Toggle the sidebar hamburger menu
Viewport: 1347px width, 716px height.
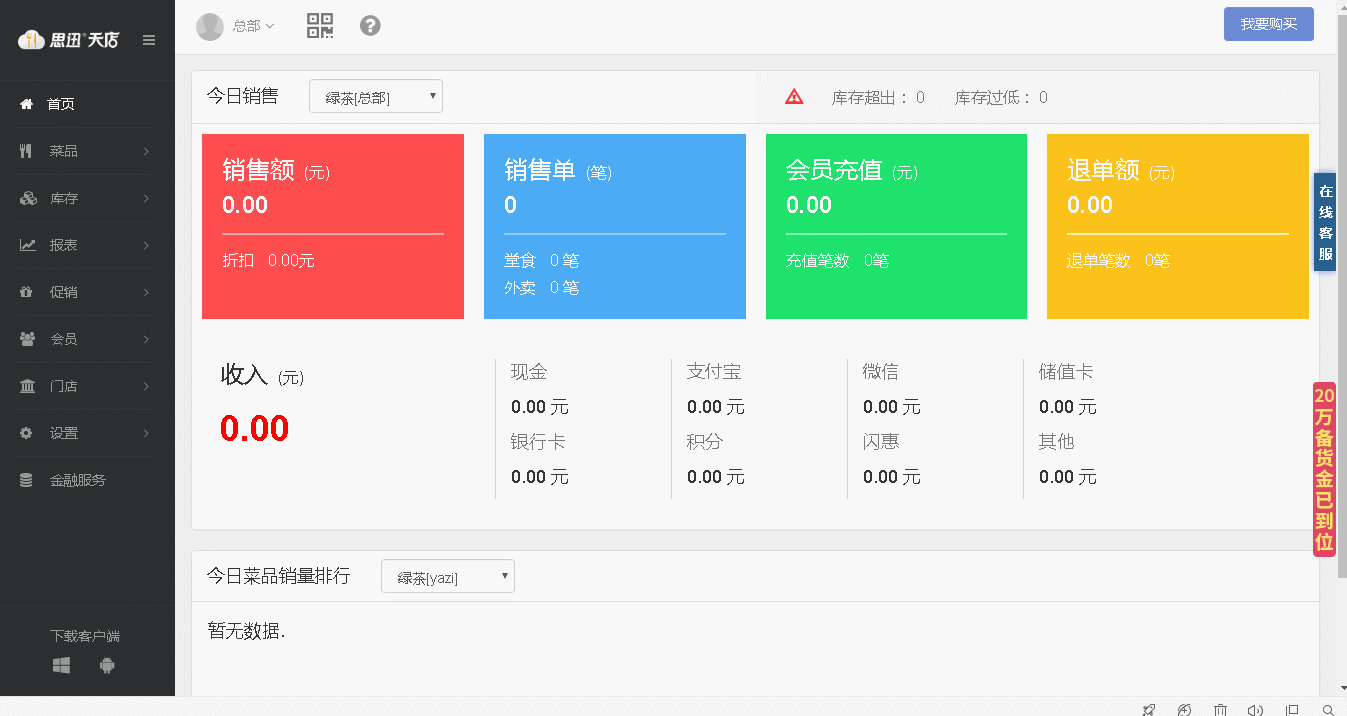pyautogui.click(x=149, y=40)
